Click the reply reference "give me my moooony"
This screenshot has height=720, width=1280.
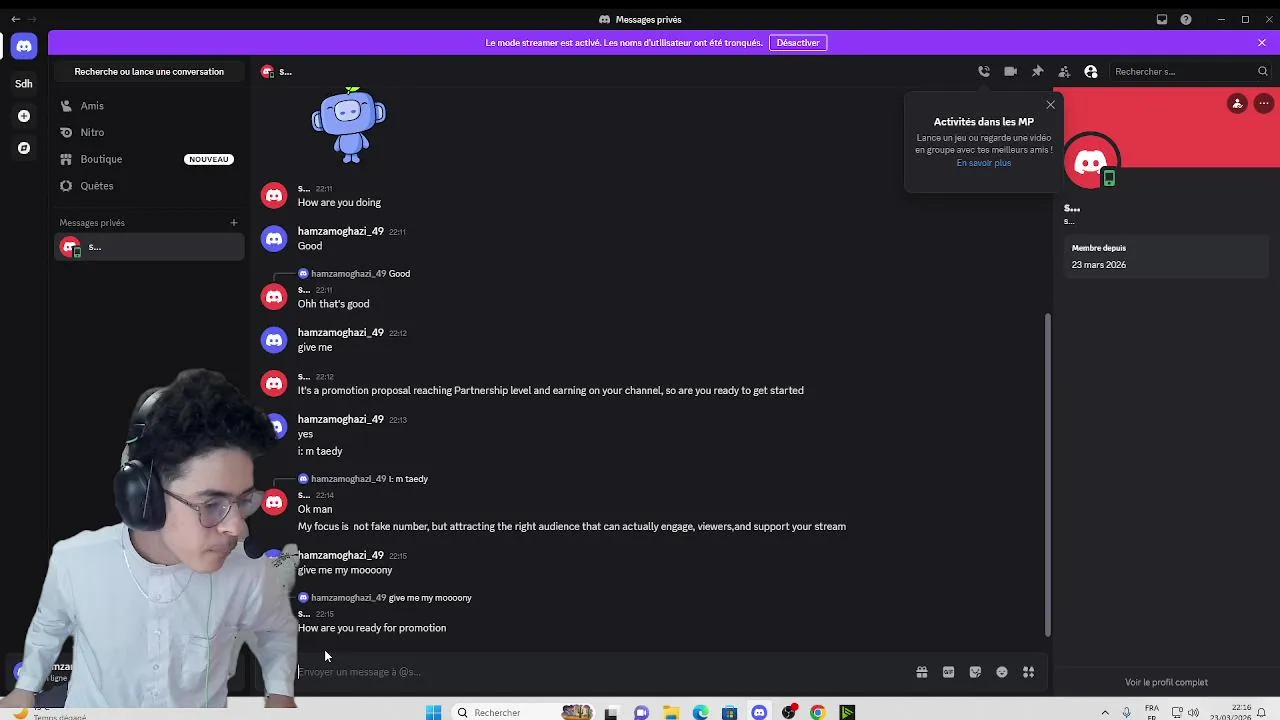385,598
